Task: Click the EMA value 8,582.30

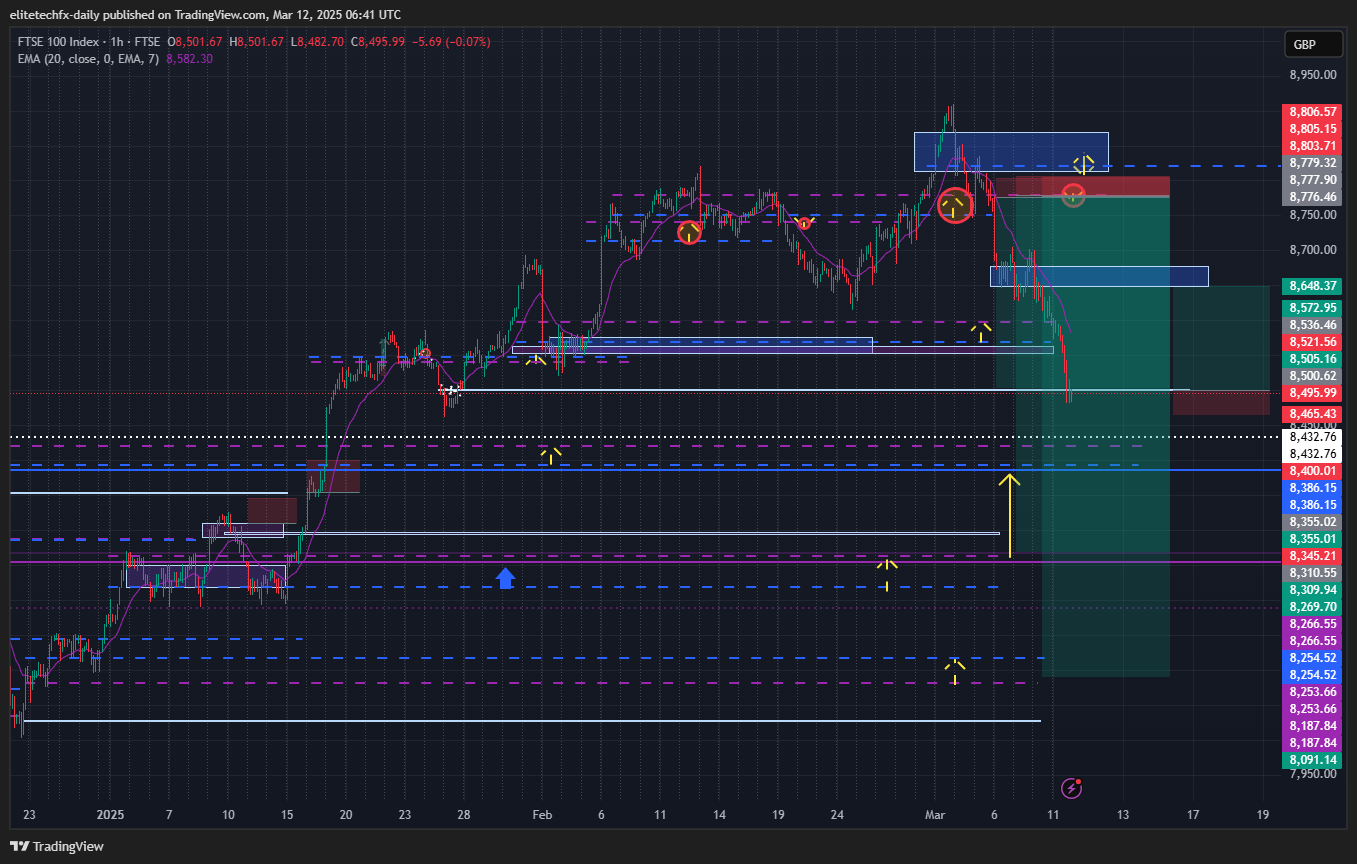Action: 189,59
